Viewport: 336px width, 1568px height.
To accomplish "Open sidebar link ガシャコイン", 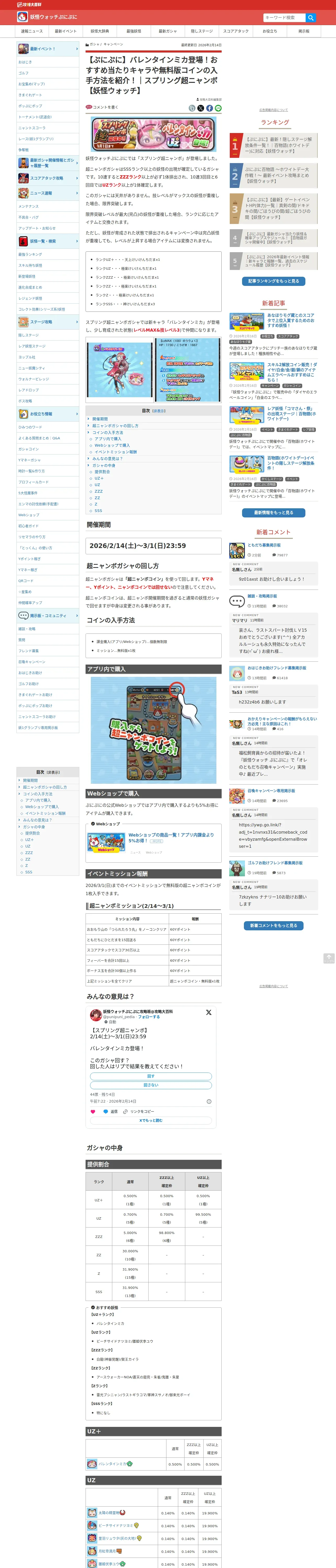I will (x=29, y=449).
